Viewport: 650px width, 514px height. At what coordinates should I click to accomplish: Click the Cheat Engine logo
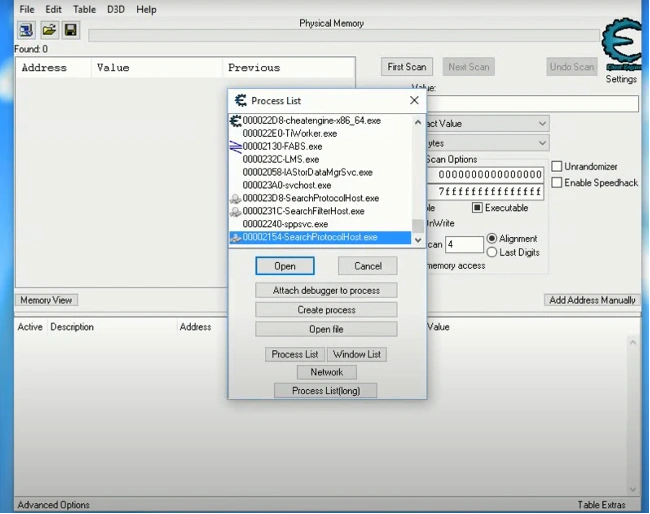[621, 46]
